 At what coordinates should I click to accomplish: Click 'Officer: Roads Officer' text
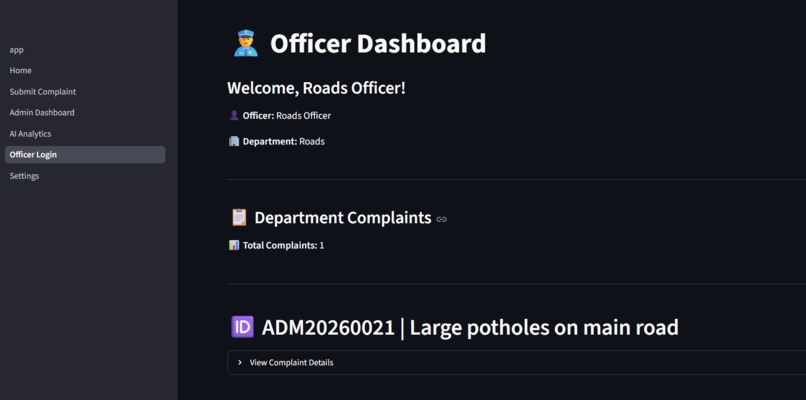[x=287, y=116]
